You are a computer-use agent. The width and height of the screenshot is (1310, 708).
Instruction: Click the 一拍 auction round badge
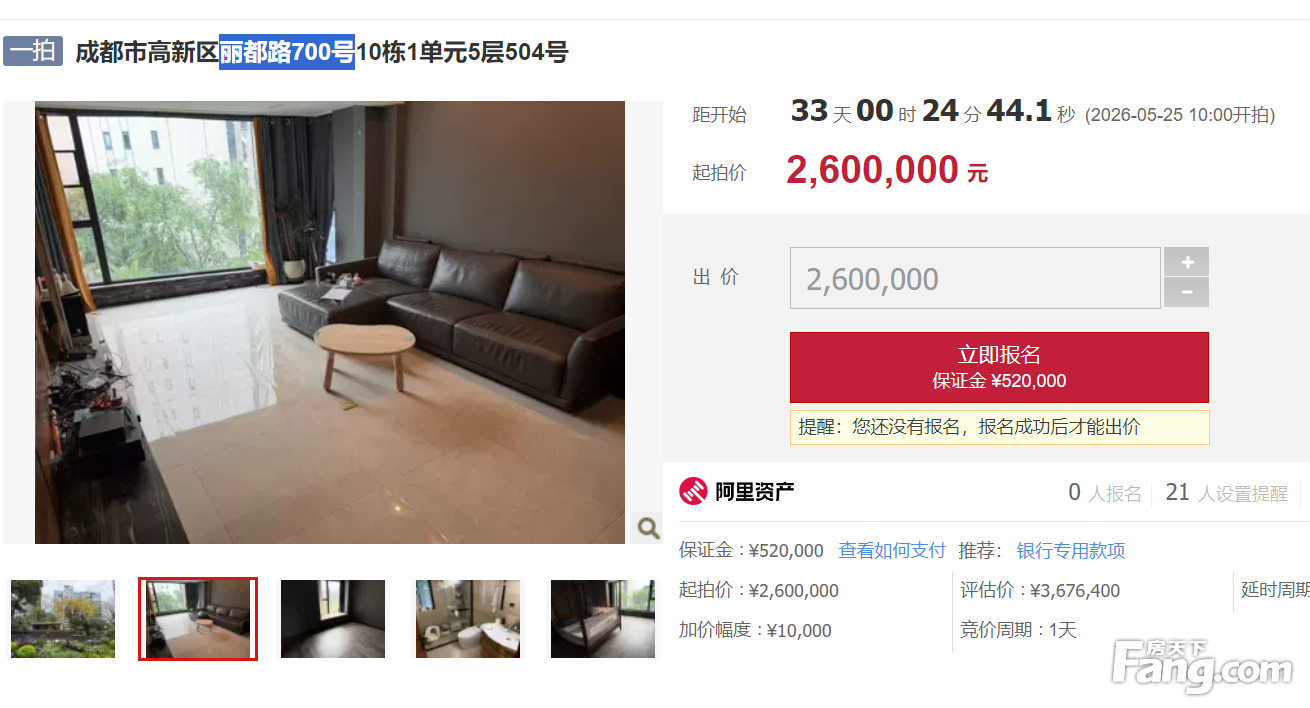point(33,51)
